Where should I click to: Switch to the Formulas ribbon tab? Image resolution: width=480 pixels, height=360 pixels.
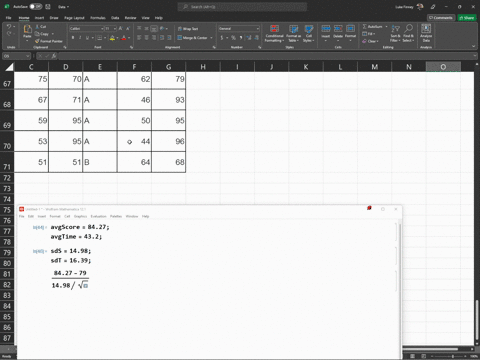[x=98, y=18]
